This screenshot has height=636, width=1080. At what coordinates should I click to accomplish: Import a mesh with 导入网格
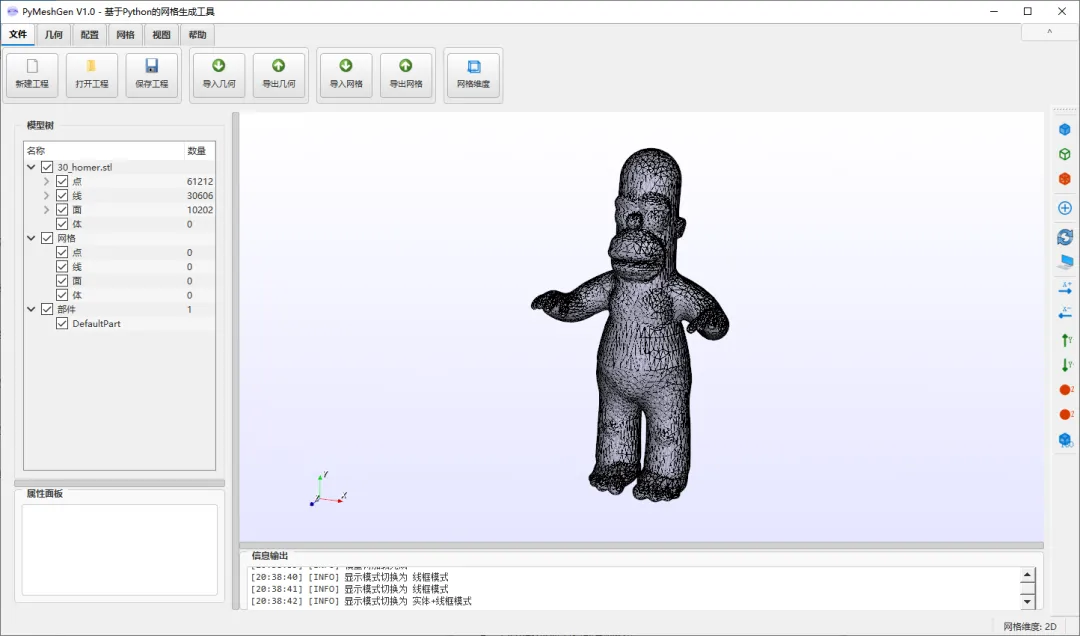(346, 75)
